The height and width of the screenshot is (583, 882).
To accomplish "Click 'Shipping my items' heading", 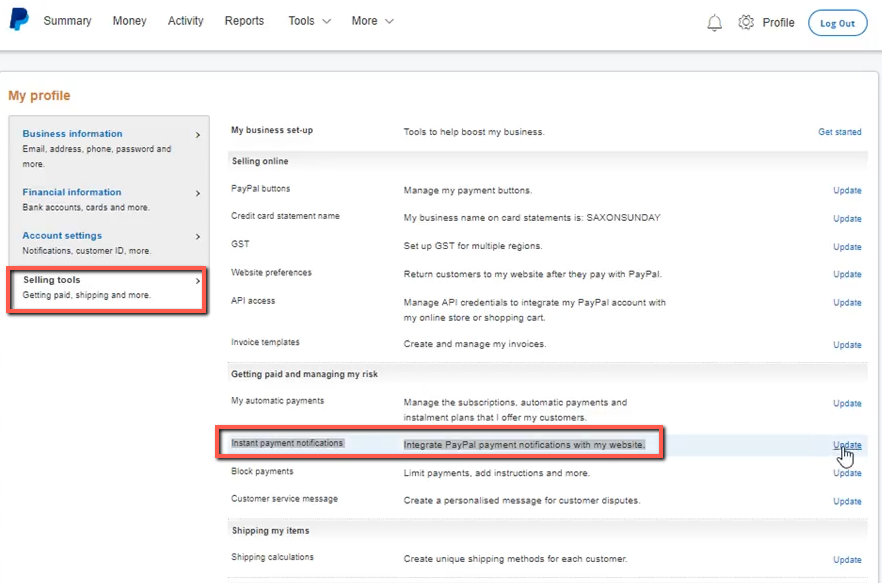I will 271,531.
